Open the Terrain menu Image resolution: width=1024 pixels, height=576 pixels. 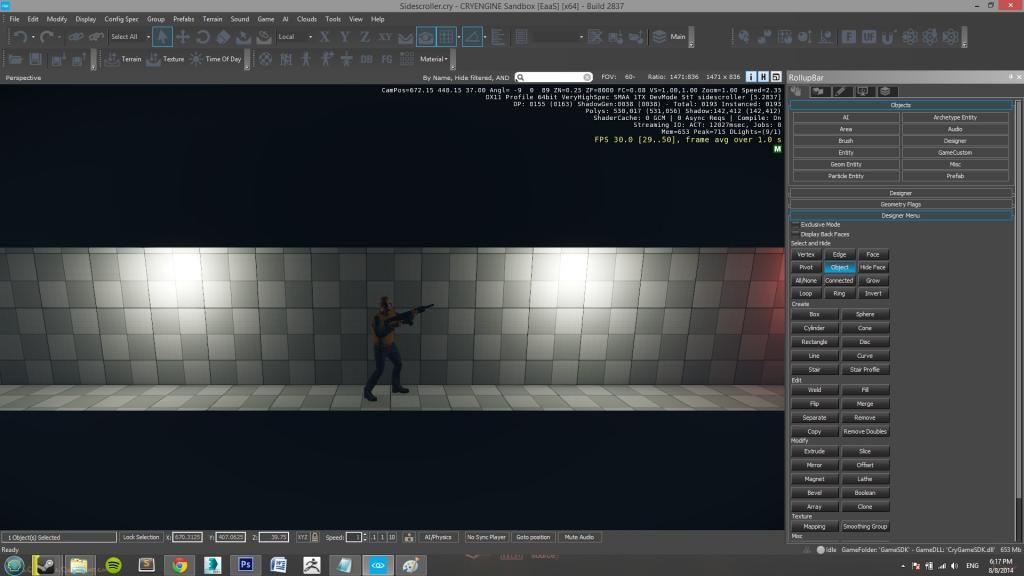[x=212, y=19]
